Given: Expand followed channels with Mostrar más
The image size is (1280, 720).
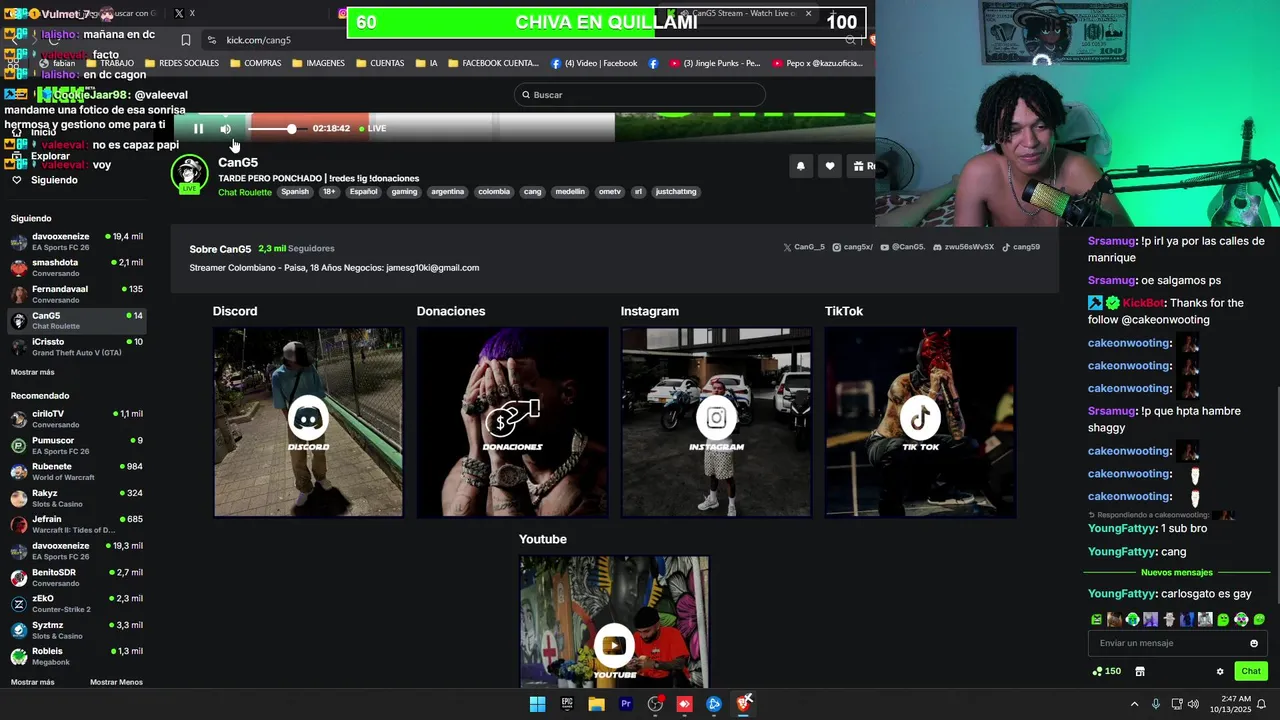Looking at the screenshot, I should 32,372.
